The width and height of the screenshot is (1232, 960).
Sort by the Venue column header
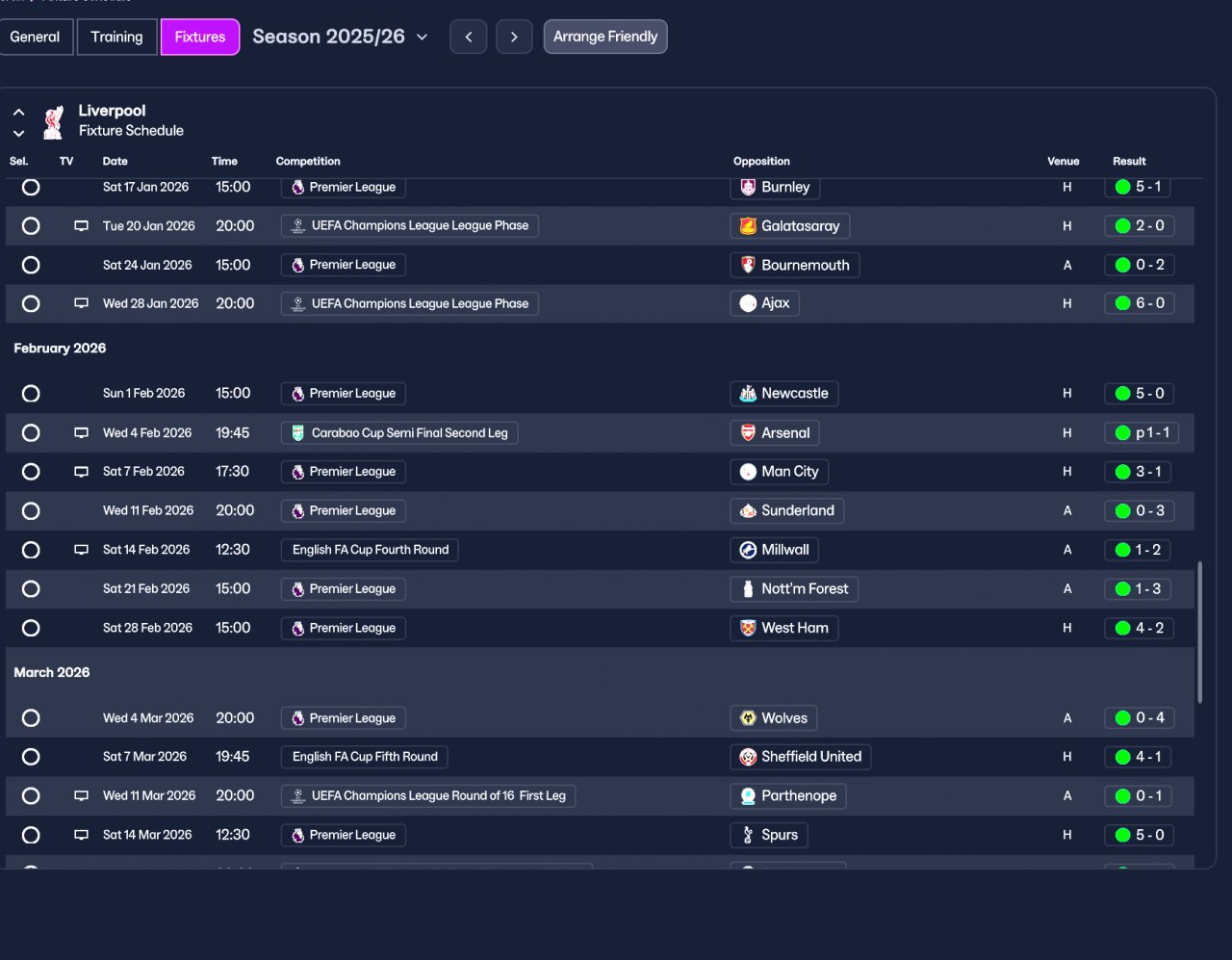(1064, 161)
